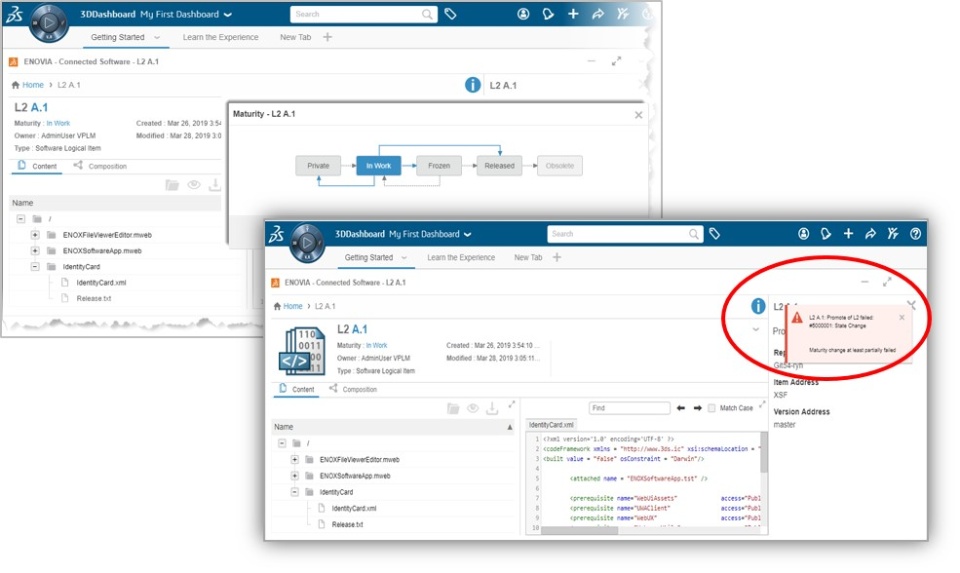Screen dimensions: 960x573
Task: Expand ENOXFileViewerEditor.mweb in front window tree
Action: [294, 459]
